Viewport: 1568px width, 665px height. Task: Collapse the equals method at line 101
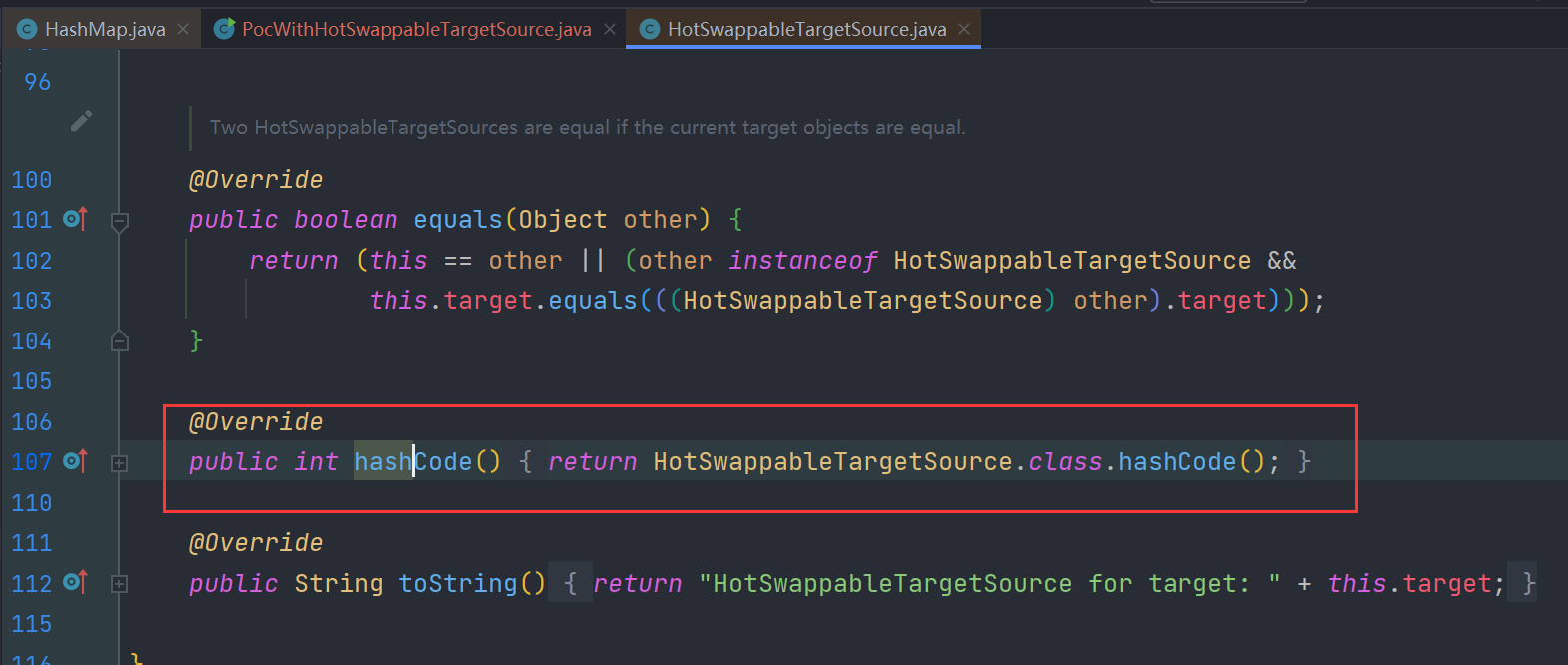pyautogui.click(x=120, y=221)
